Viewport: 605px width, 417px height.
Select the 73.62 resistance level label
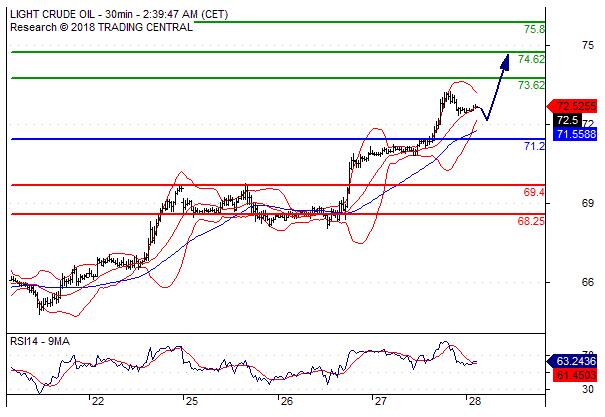pos(531,86)
